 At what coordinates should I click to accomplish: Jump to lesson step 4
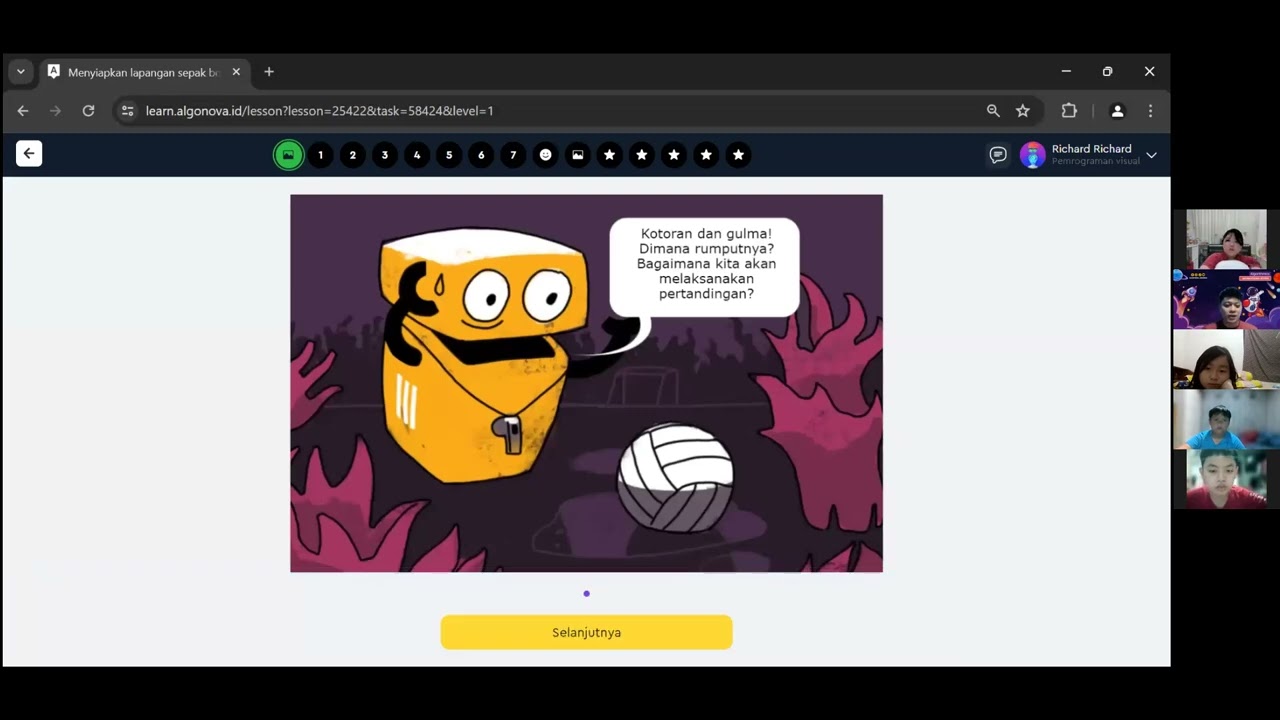pyautogui.click(x=417, y=155)
